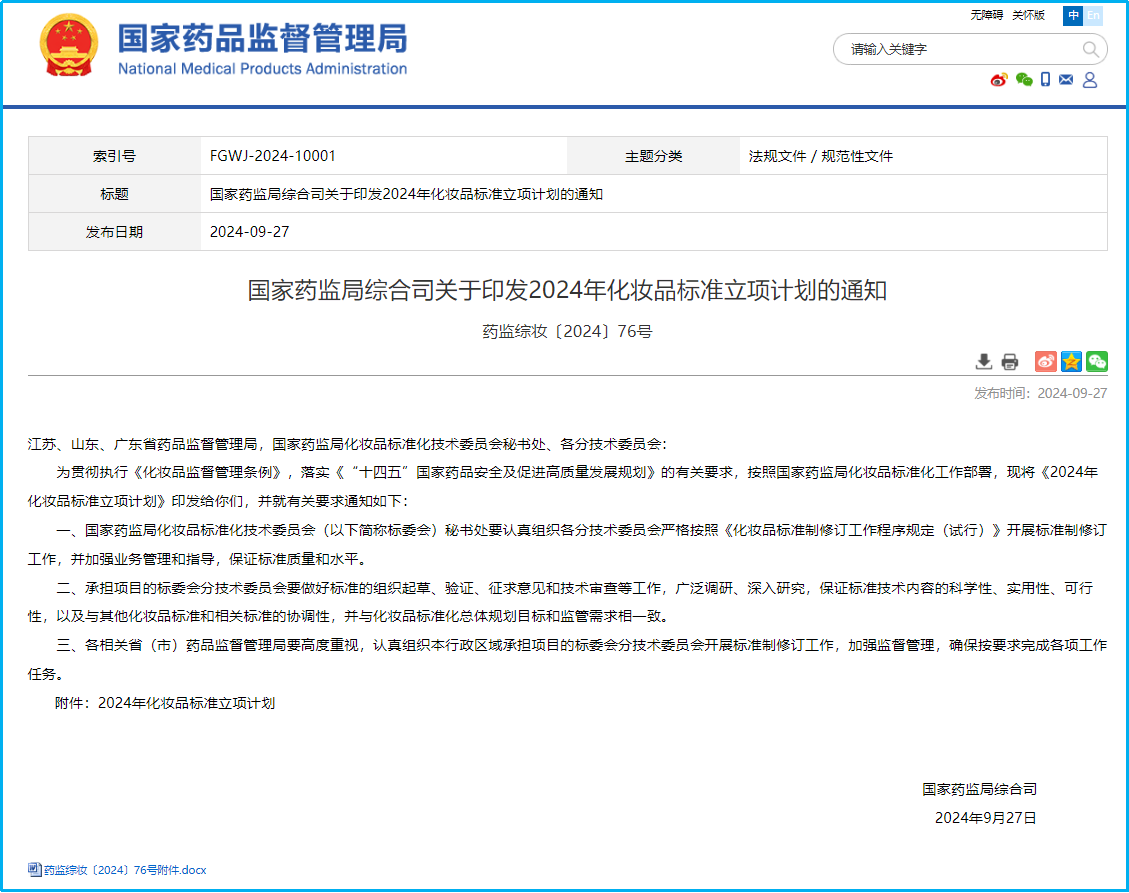1129x893 pixels.
Task: Share to WeChat using green share icon
Action: pyautogui.click(x=1097, y=362)
